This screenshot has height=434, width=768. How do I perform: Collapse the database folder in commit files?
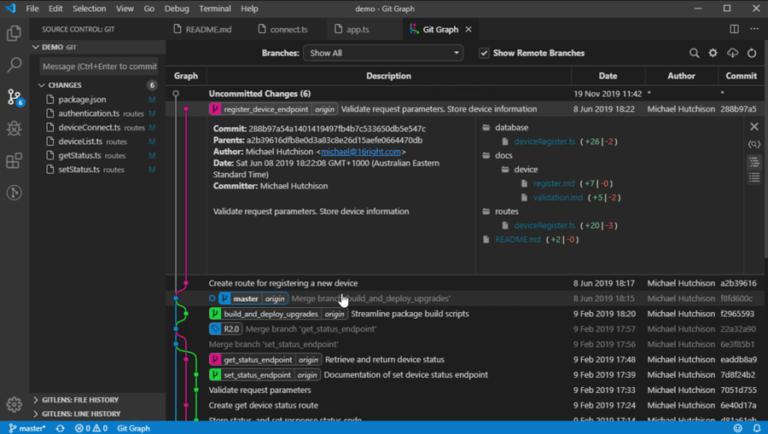click(x=505, y=127)
